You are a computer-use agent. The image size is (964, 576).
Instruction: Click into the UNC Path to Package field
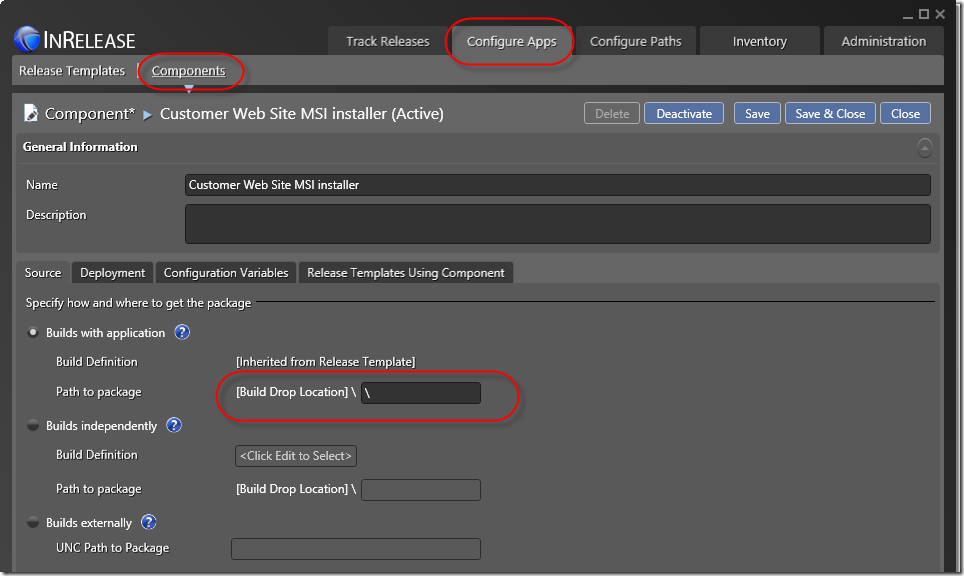click(356, 549)
